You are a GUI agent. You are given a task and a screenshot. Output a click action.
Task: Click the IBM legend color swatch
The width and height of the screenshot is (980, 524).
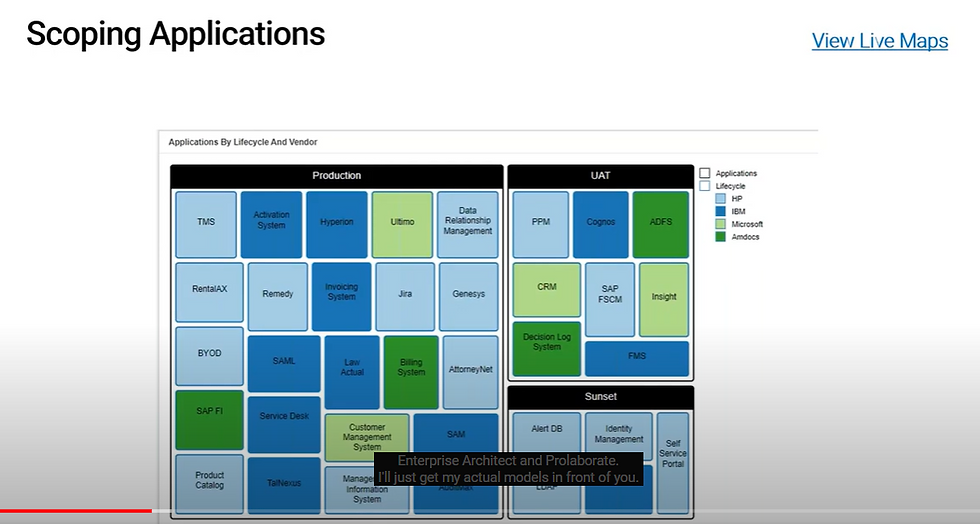pyautogui.click(x=721, y=211)
